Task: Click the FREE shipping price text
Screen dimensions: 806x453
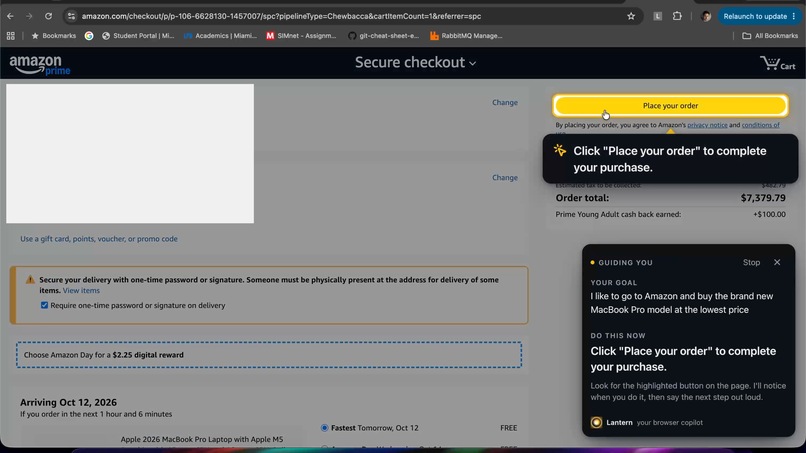Action: pyautogui.click(x=508, y=428)
